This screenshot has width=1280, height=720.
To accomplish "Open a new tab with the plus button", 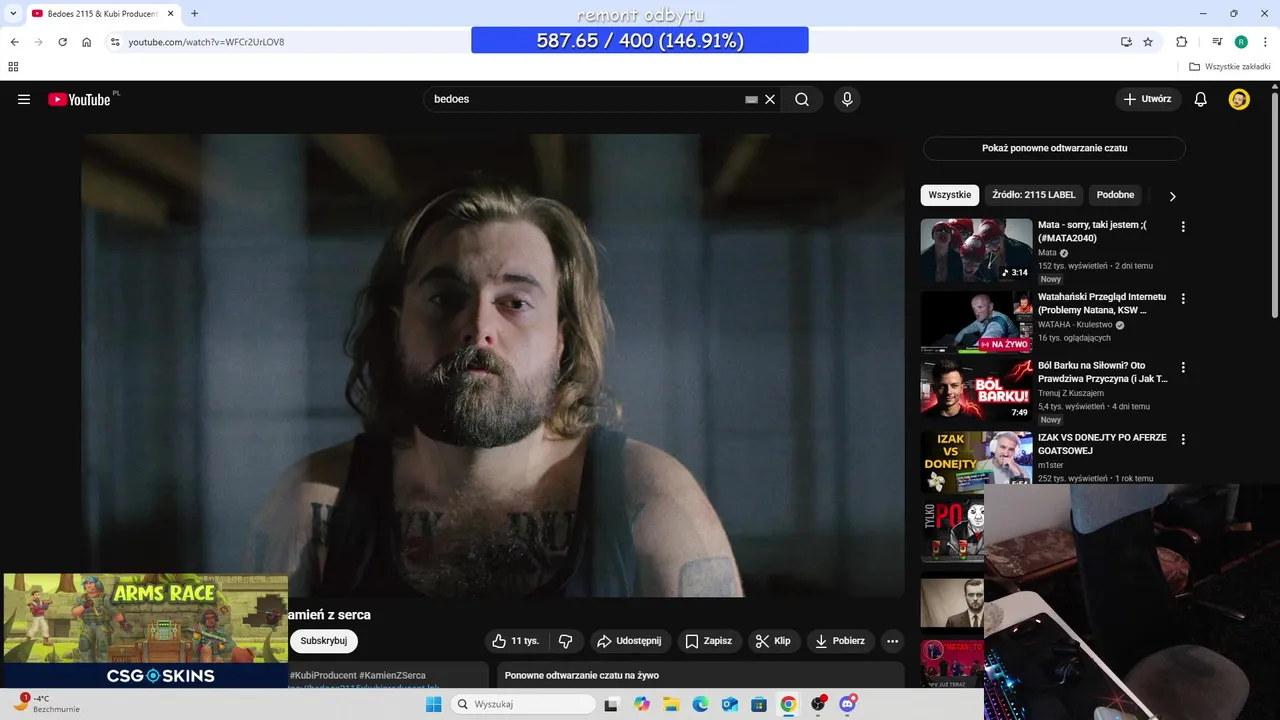I will tap(194, 13).
